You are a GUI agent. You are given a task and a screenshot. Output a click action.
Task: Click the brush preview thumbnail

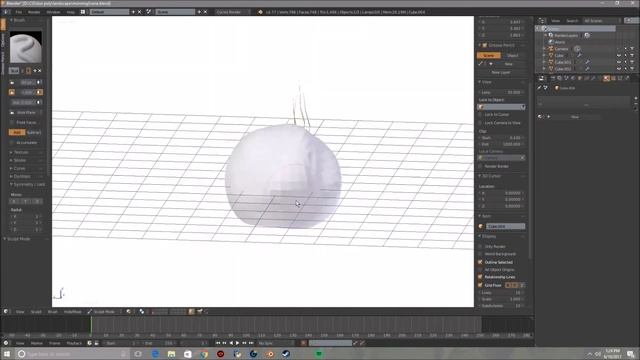coord(26,47)
